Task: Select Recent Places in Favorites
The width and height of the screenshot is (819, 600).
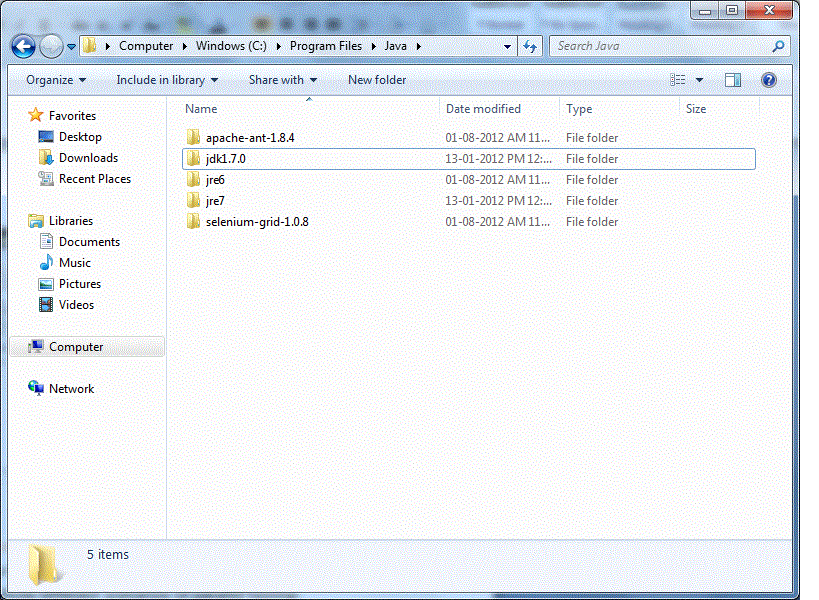Action: click(45, 178)
